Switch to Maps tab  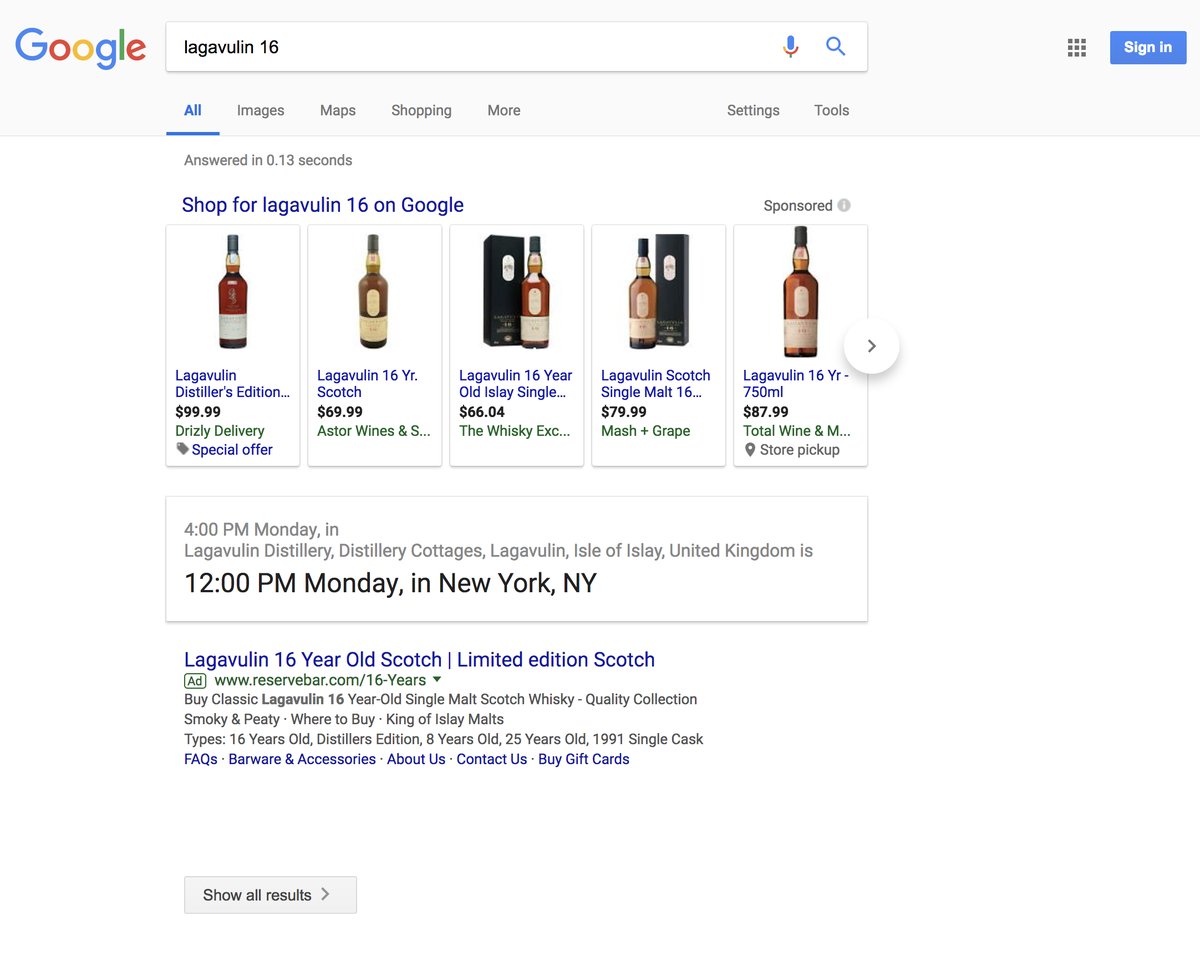(x=338, y=110)
